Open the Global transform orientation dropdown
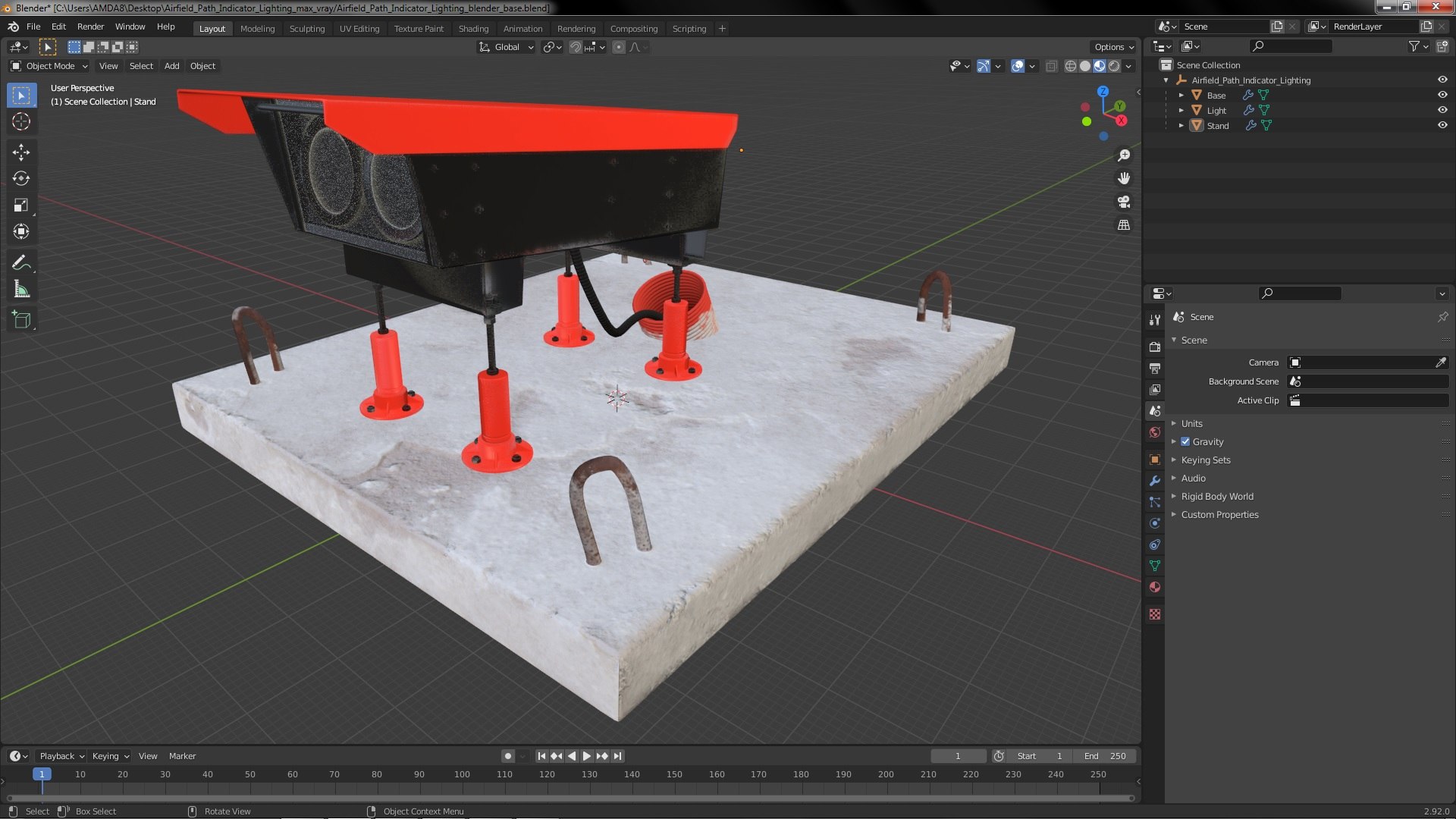This screenshot has width=1456, height=819. click(507, 47)
